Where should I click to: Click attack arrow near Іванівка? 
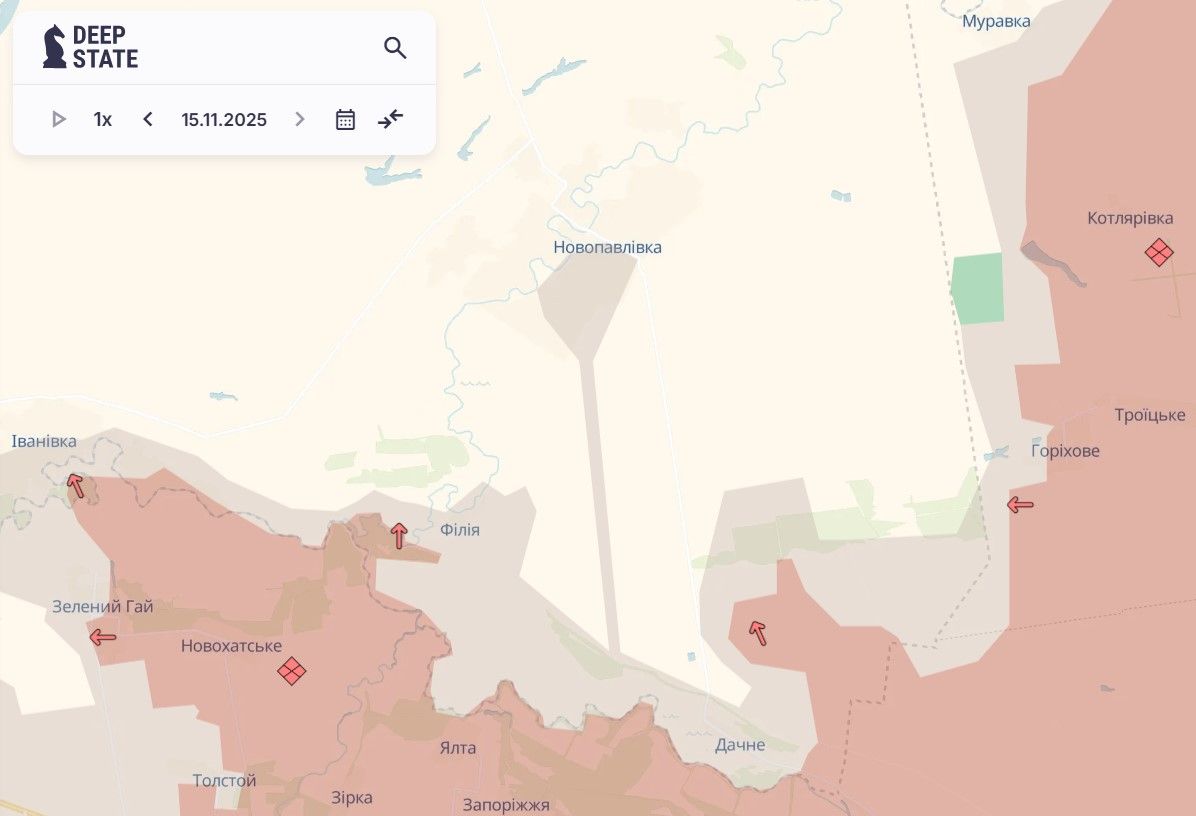[76, 486]
